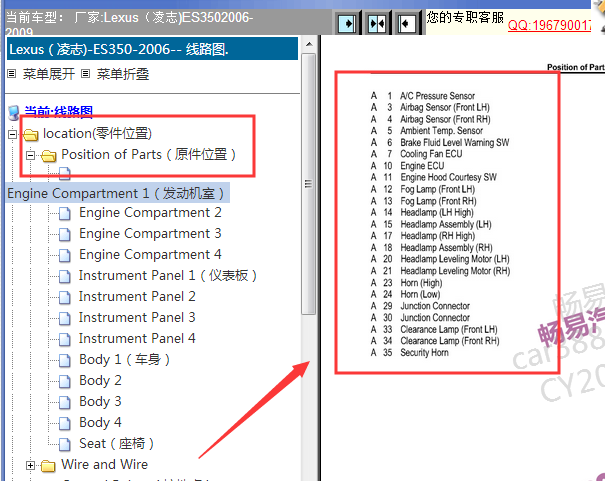Click the 'Engine ECU' entry
Image resolution: width=605 pixels, height=481 pixels.
[x=422, y=166]
